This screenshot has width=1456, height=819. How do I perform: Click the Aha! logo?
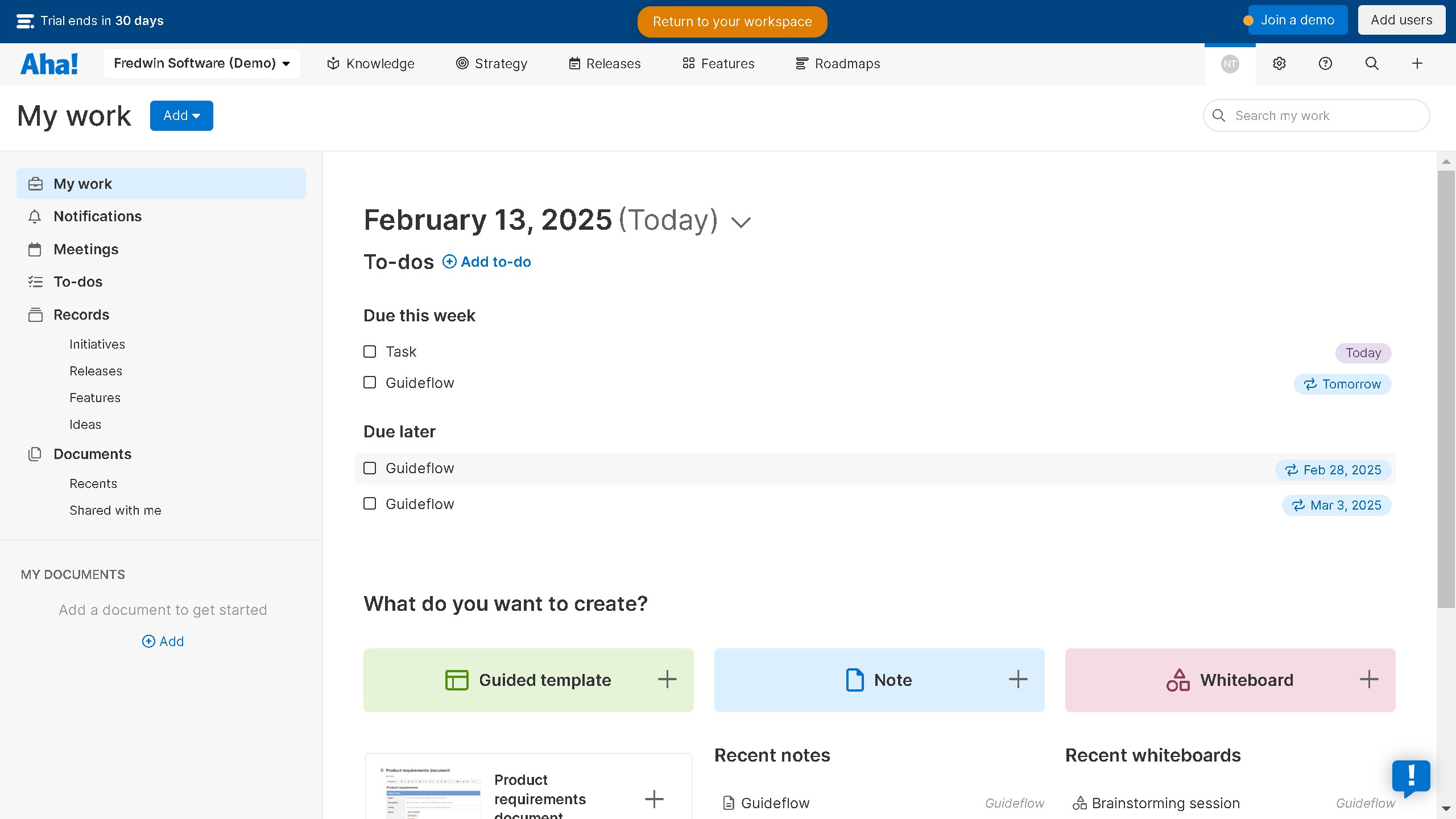[49, 63]
